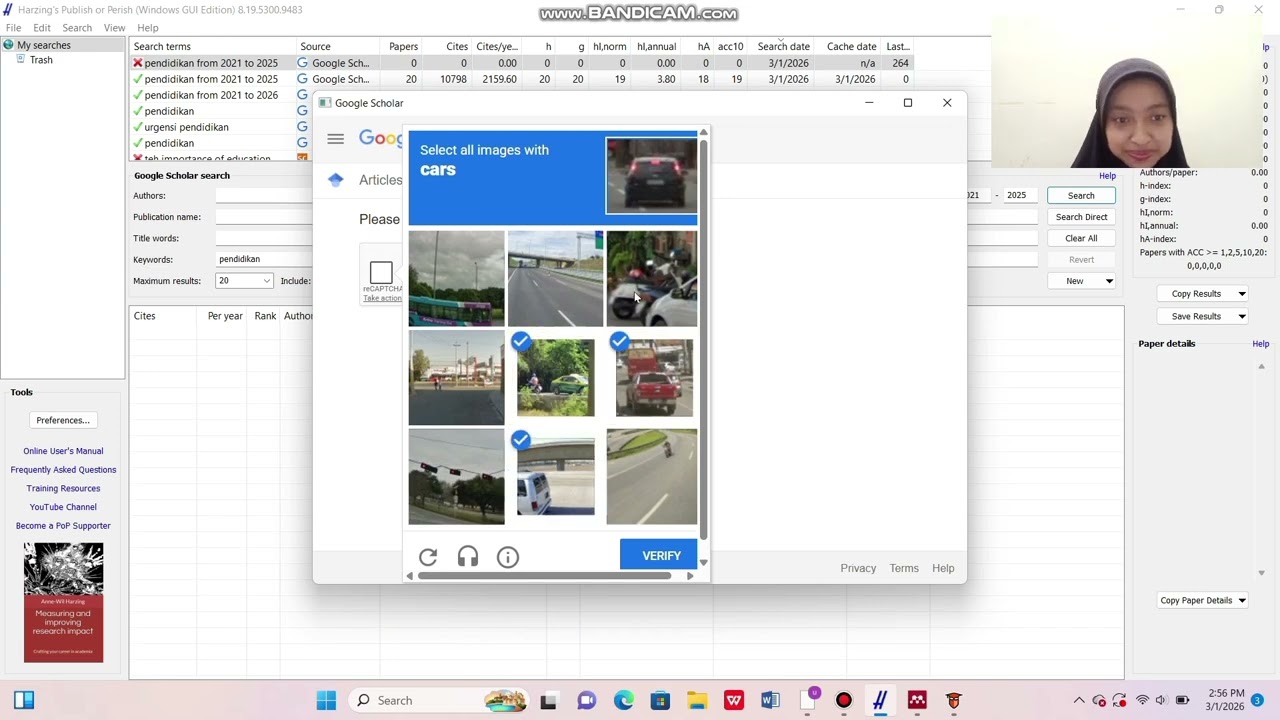
Task: Click captcha vertical scrollbar
Action: pyautogui.click(x=703, y=340)
